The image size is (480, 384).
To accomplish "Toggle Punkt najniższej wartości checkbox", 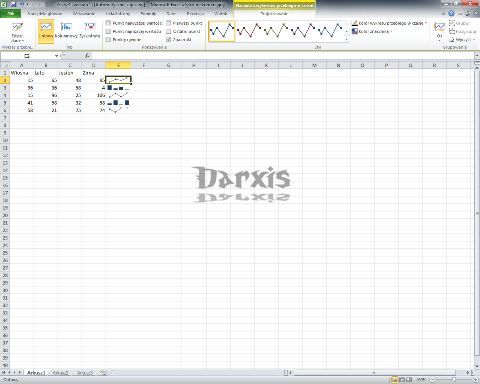I will 108,31.
